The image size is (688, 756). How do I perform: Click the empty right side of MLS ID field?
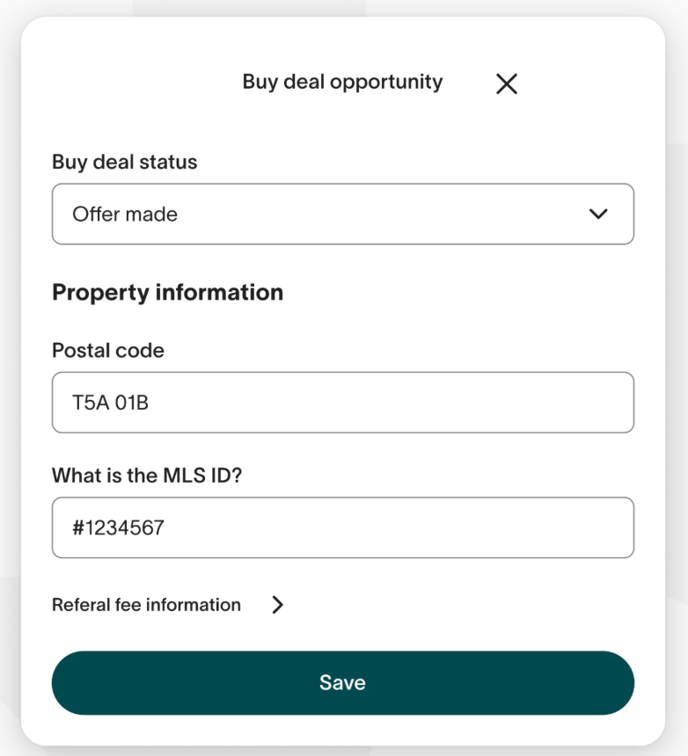click(x=520, y=527)
